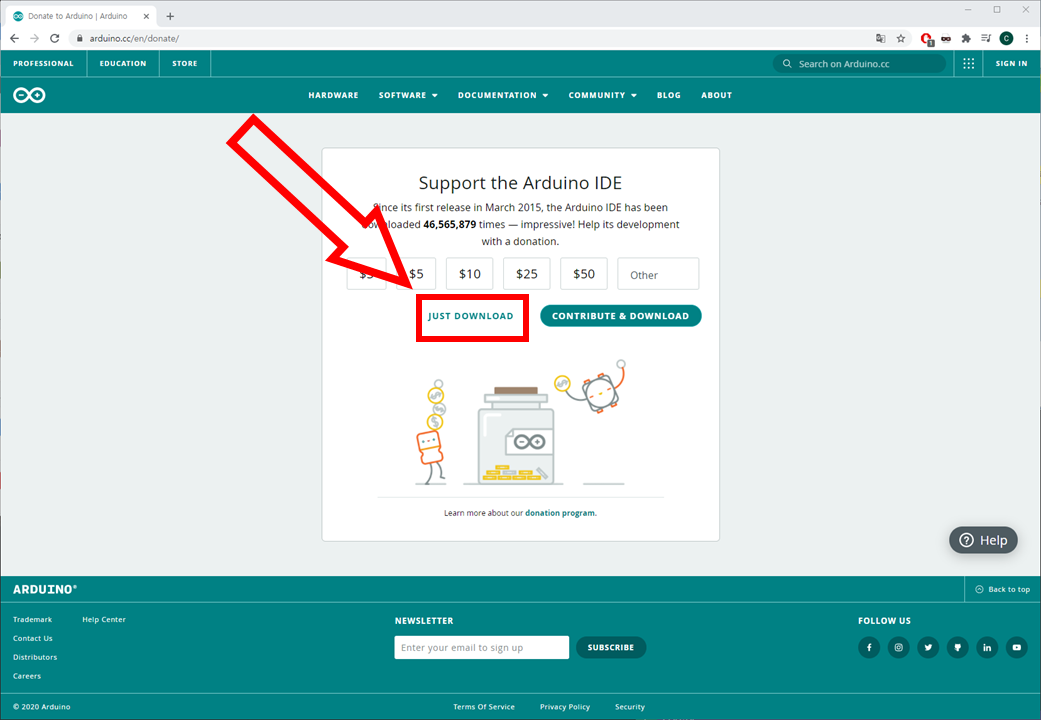Open a new browser tab
This screenshot has height=720, width=1041.
coord(170,16)
